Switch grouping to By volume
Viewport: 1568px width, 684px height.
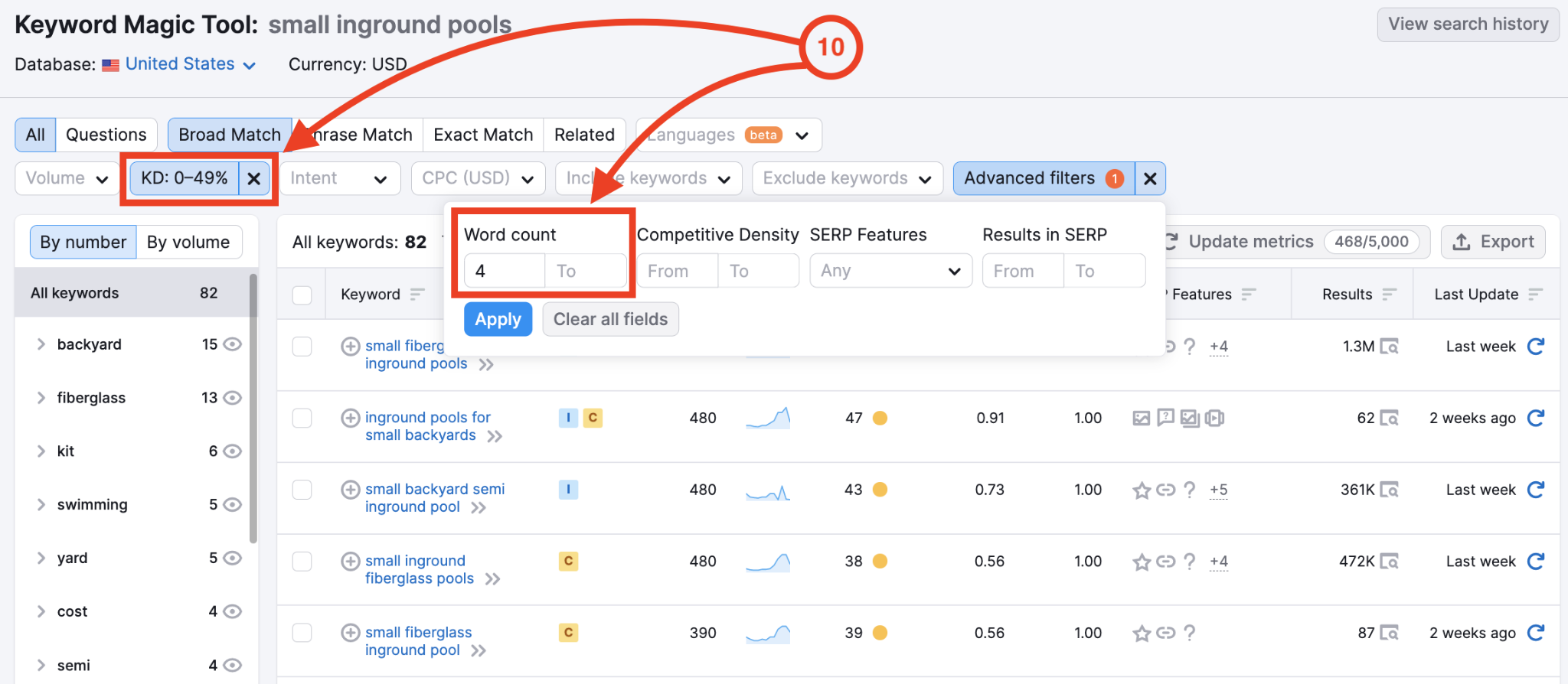click(188, 242)
